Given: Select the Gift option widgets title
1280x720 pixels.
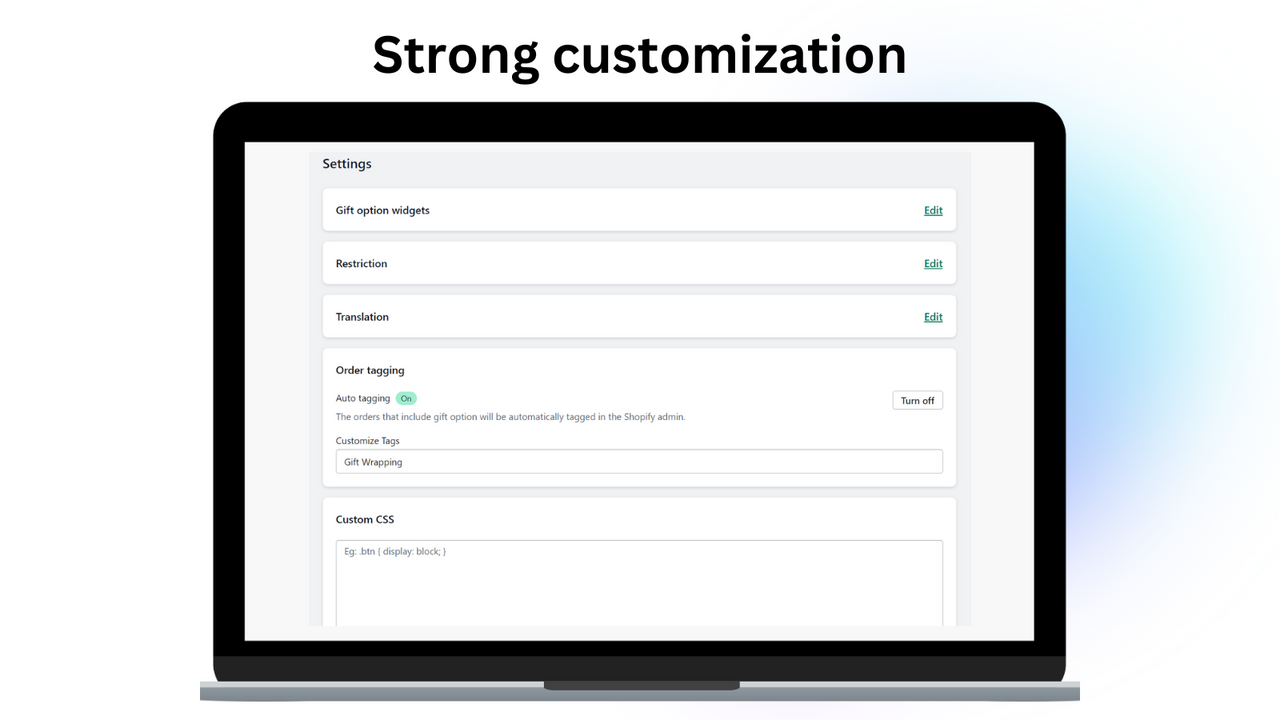Looking at the screenshot, I should (x=383, y=211).
